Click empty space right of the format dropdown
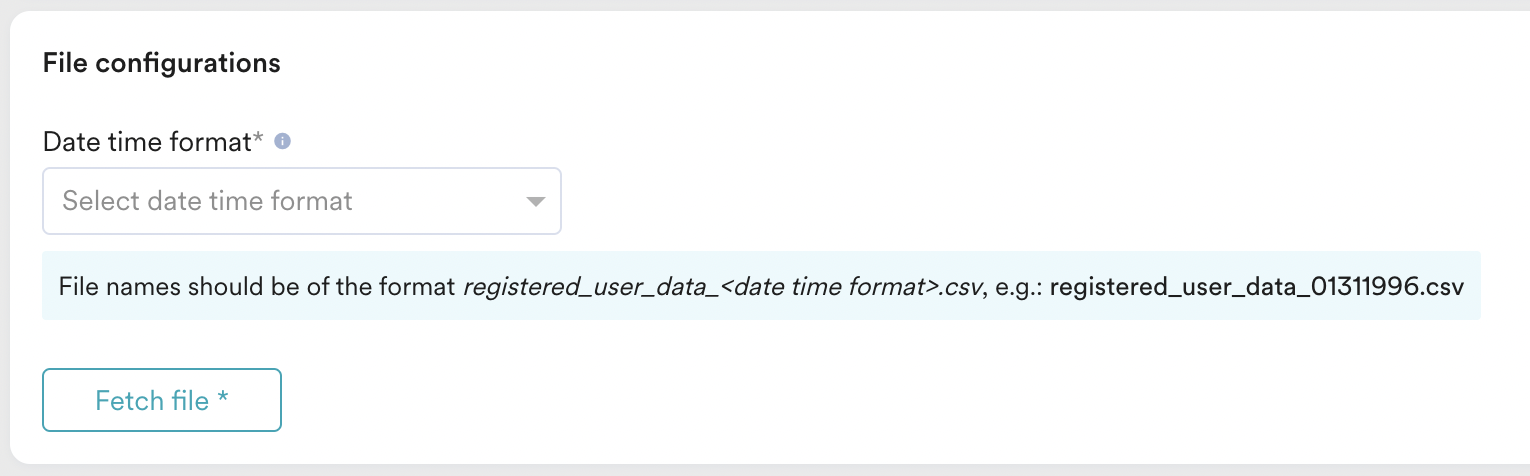Screen dimensions: 1530x476 click(x=1000, y=201)
